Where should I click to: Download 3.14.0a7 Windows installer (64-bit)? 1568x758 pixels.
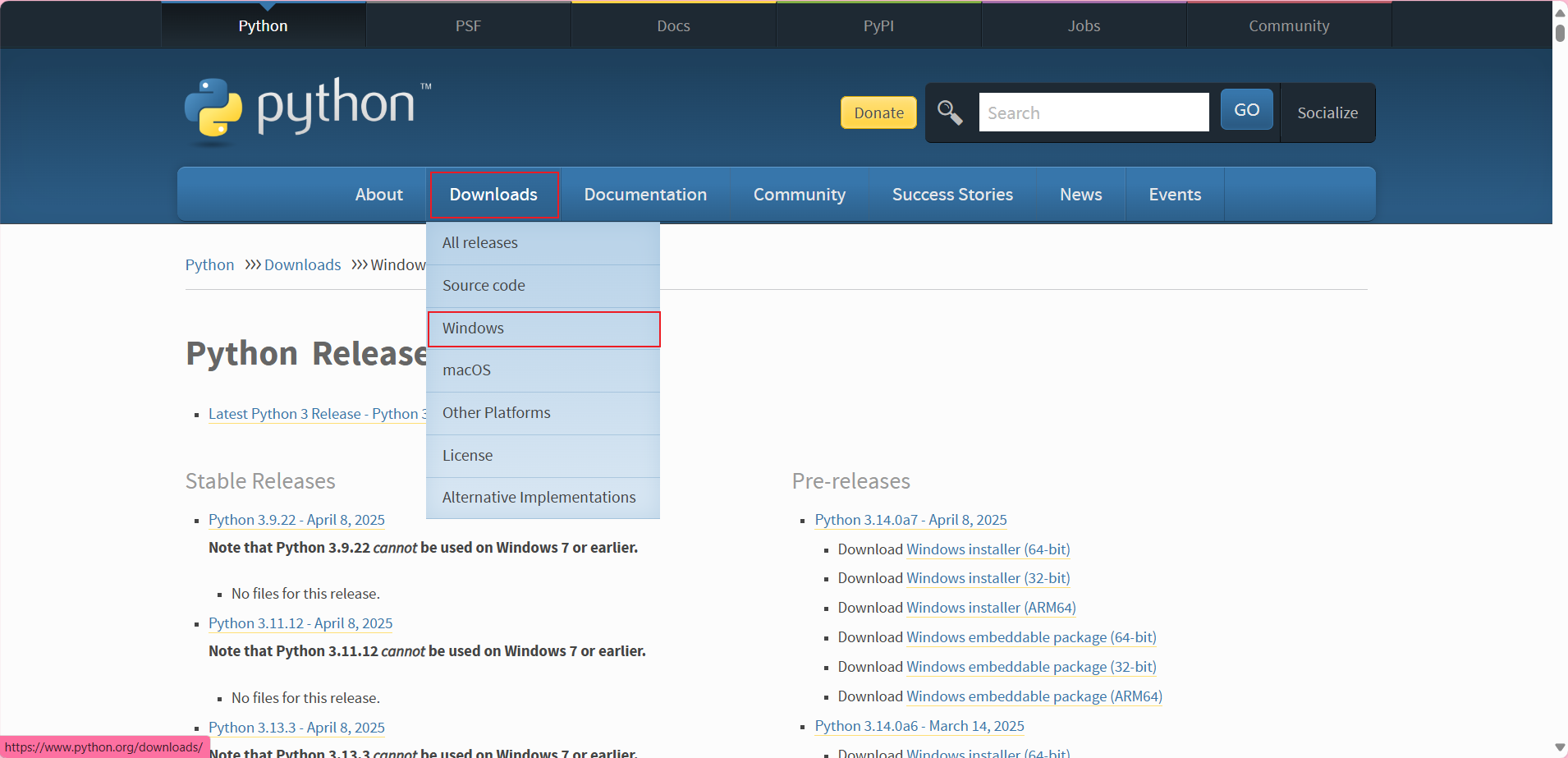click(988, 549)
